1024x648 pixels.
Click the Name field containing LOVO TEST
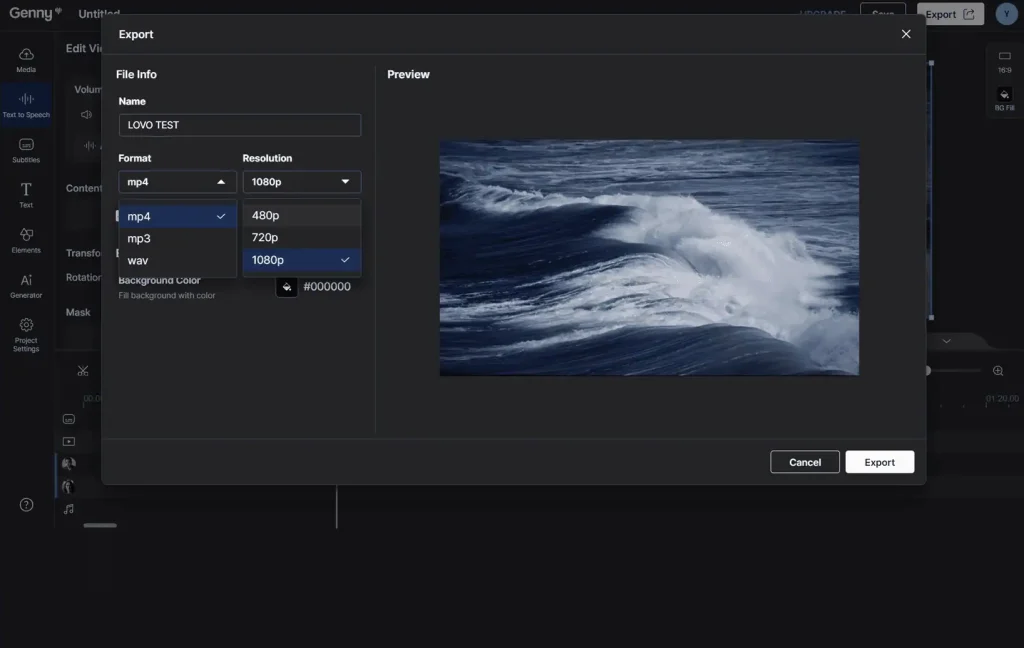[239, 125]
